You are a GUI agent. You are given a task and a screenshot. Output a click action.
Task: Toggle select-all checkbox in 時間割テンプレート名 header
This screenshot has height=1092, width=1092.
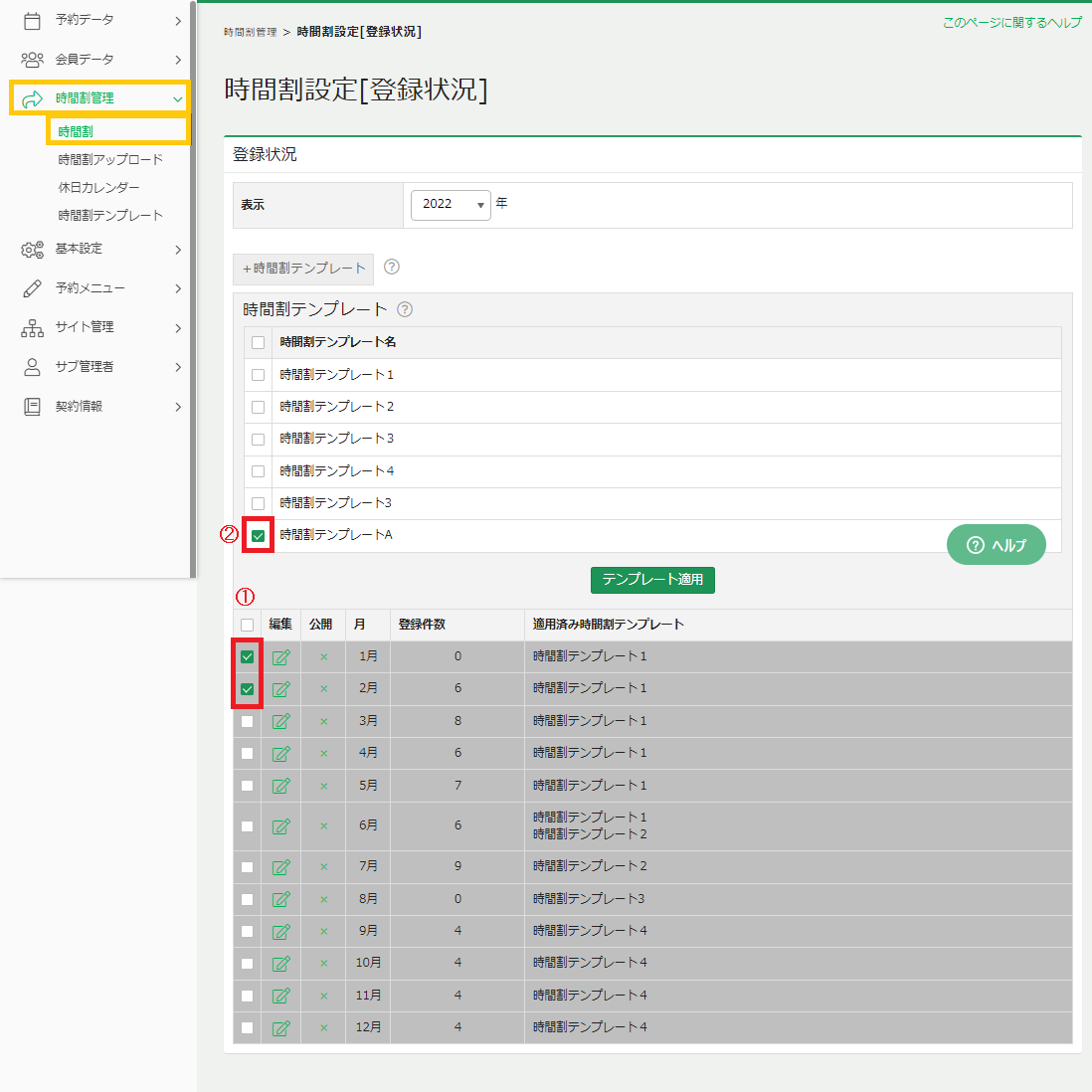click(259, 343)
